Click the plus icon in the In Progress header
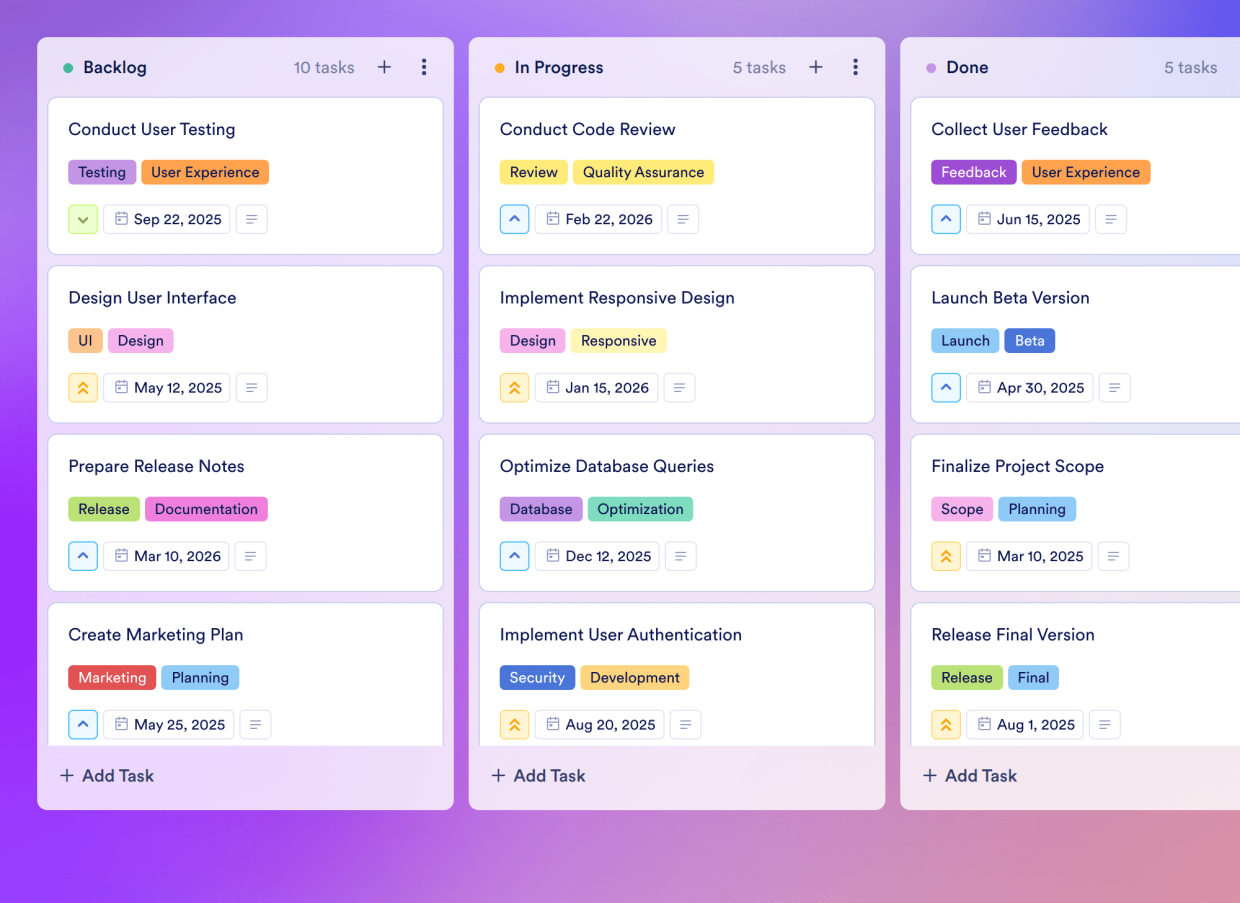The width and height of the screenshot is (1240, 903). pos(816,67)
